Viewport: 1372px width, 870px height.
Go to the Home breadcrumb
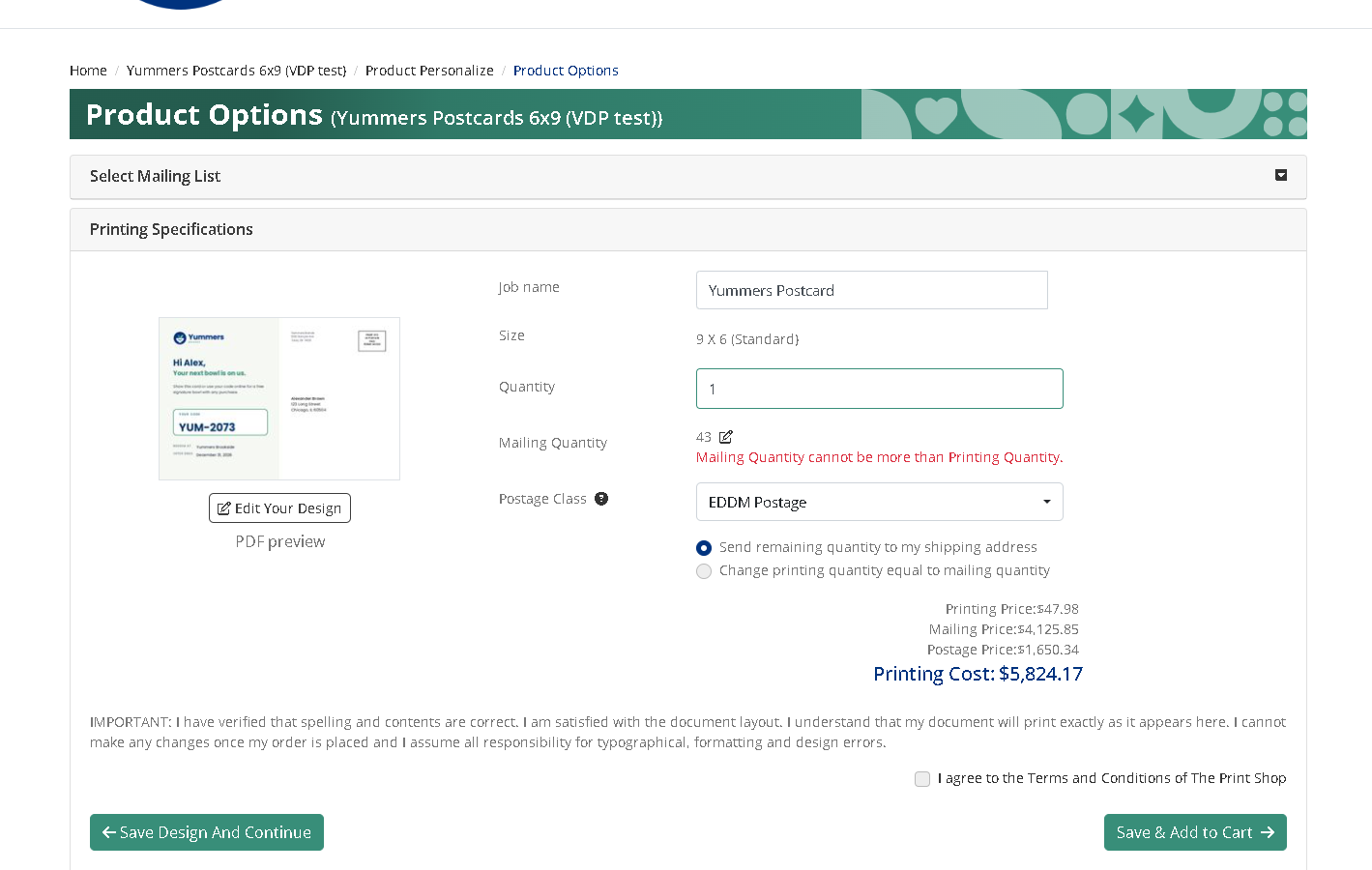pos(88,71)
